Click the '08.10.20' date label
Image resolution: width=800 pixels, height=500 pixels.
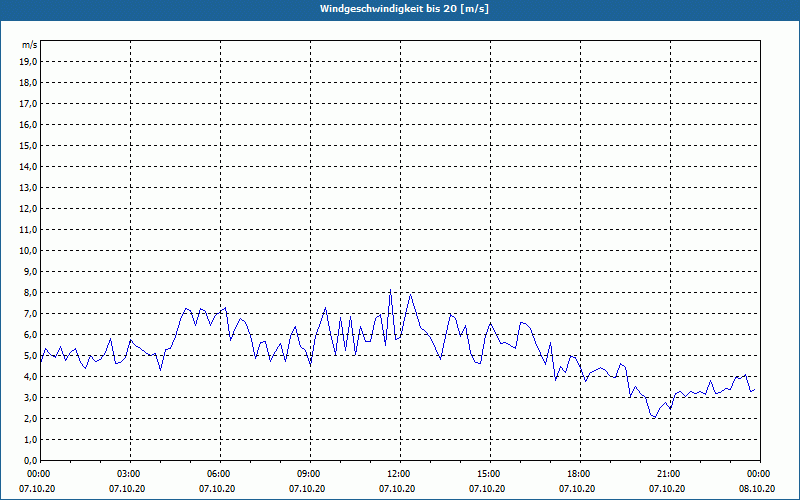coord(757,489)
